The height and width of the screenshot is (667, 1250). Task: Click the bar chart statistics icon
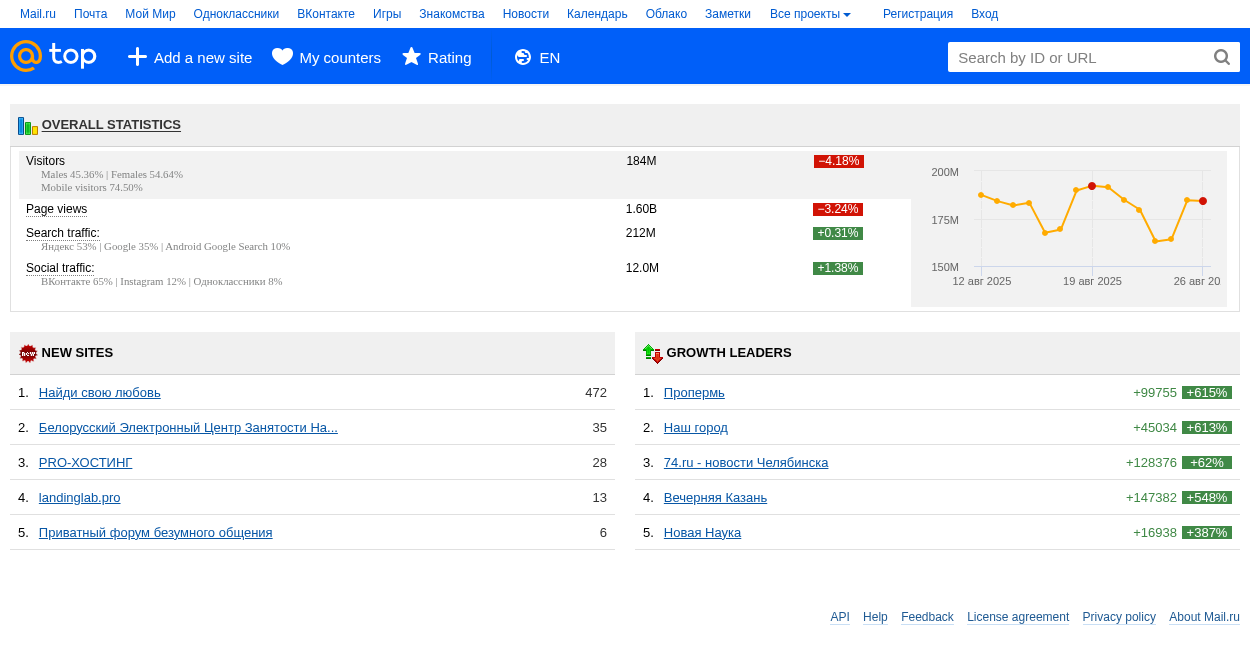click(x=28, y=126)
